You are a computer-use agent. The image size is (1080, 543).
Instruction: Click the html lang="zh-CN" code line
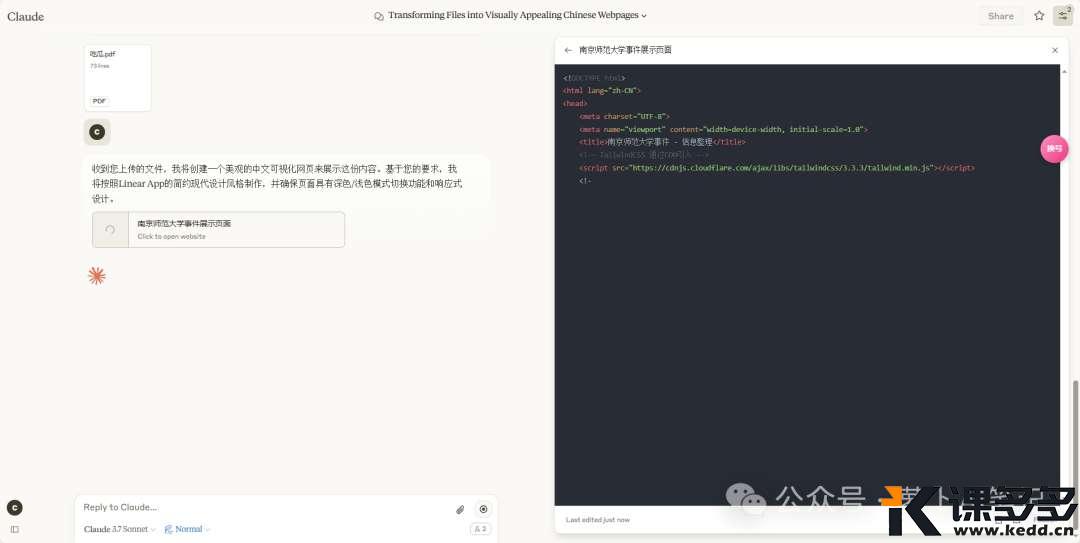click(602, 90)
